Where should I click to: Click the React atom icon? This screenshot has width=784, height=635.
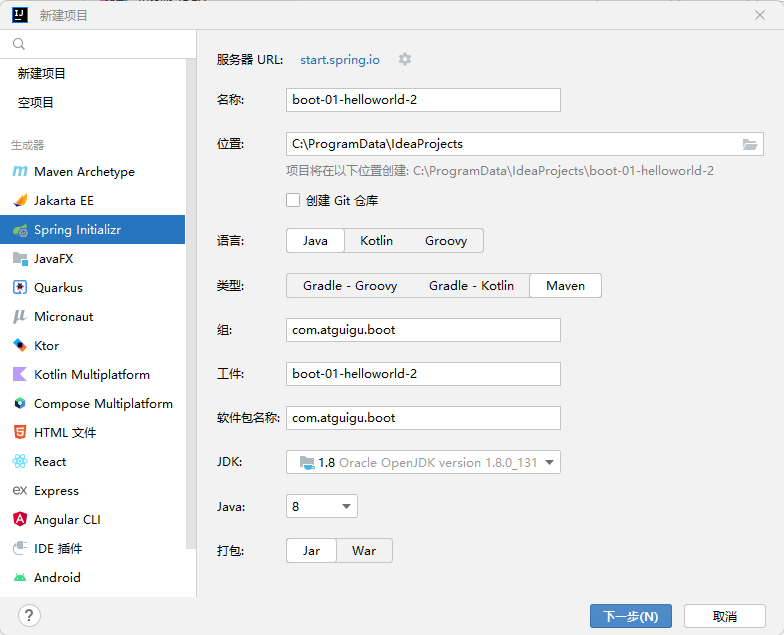click(20, 462)
